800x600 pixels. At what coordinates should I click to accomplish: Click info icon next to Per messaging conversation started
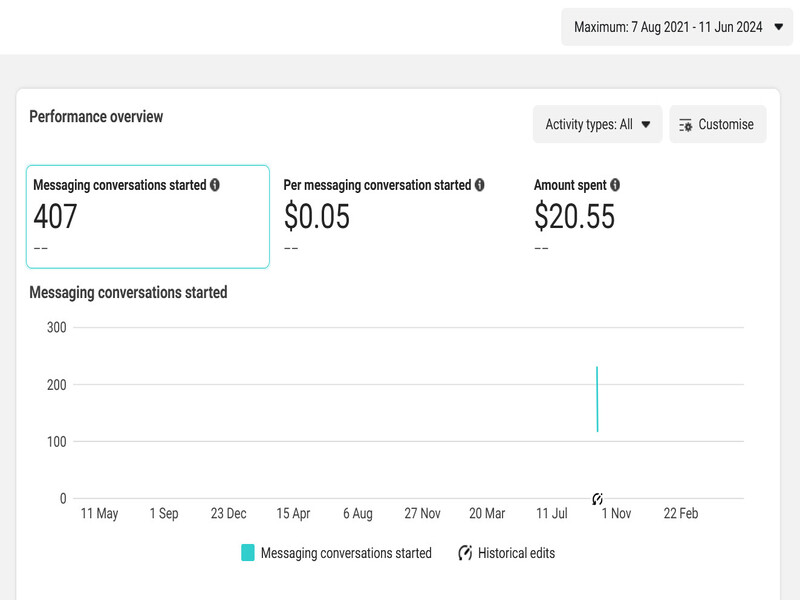click(480, 185)
